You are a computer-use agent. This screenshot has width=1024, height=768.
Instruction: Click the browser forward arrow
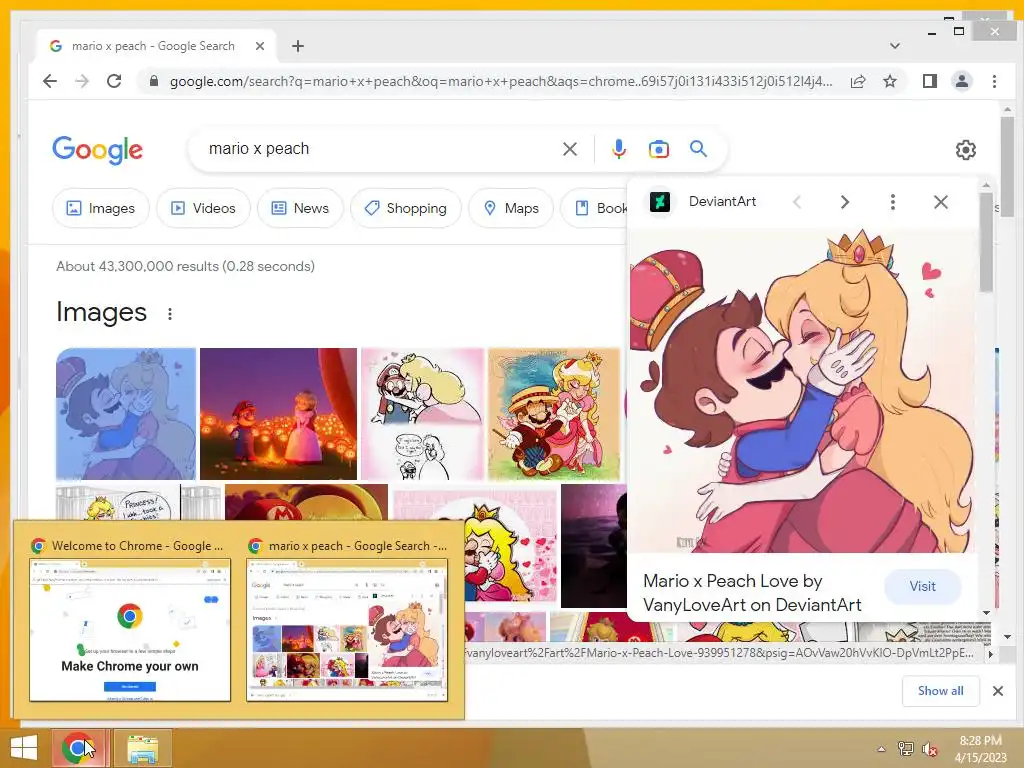click(x=82, y=81)
